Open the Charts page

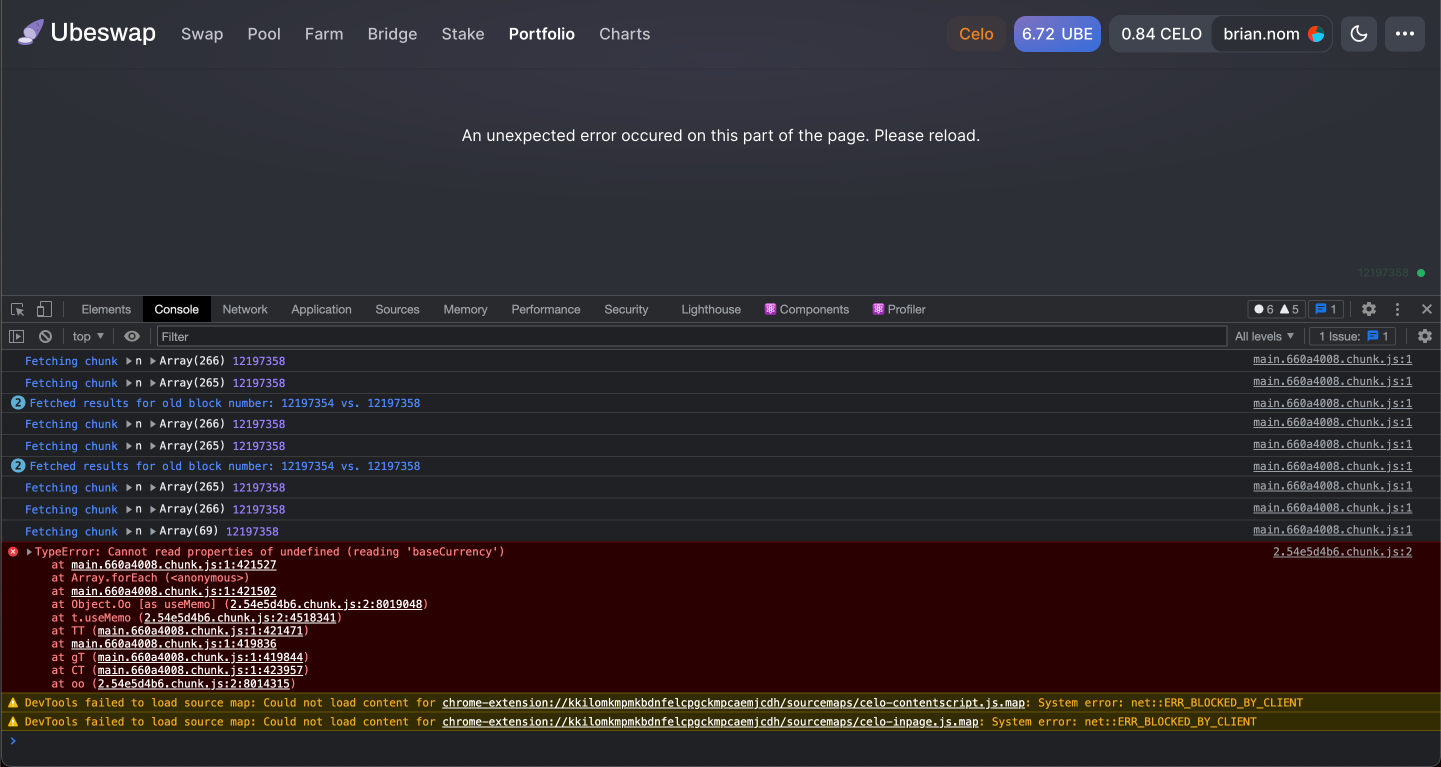[625, 34]
